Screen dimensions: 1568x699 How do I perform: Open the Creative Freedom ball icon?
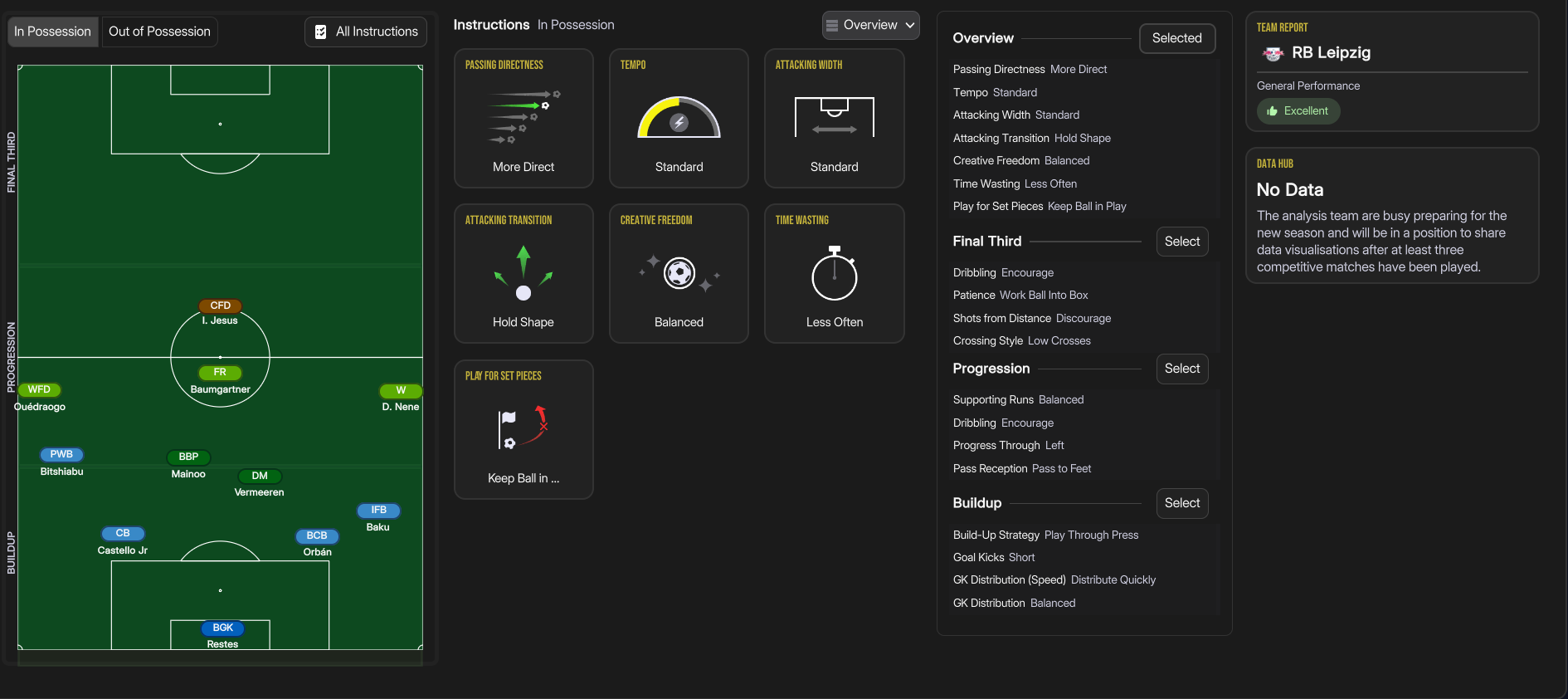click(679, 272)
